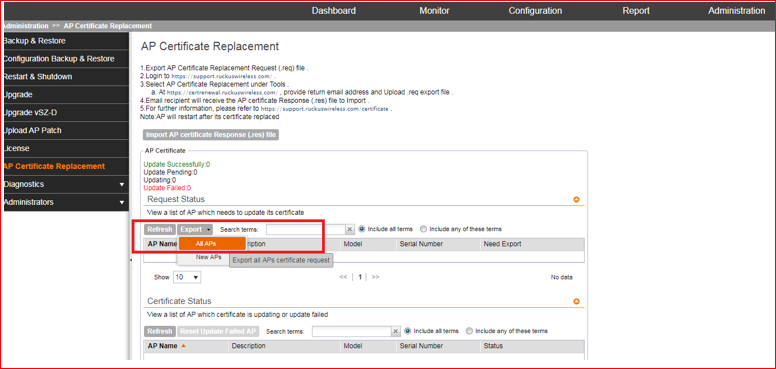Go to previous page arrows
The image size is (776, 369).
(343, 277)
